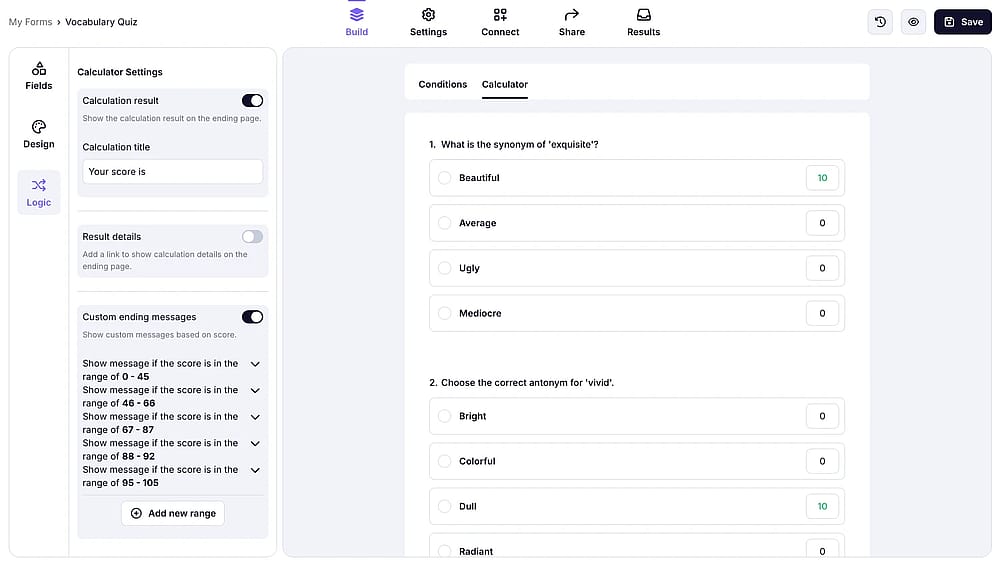Click the Calculator Settings heading
Viewport: 1000px width, 566px height.
pos(120,72)
